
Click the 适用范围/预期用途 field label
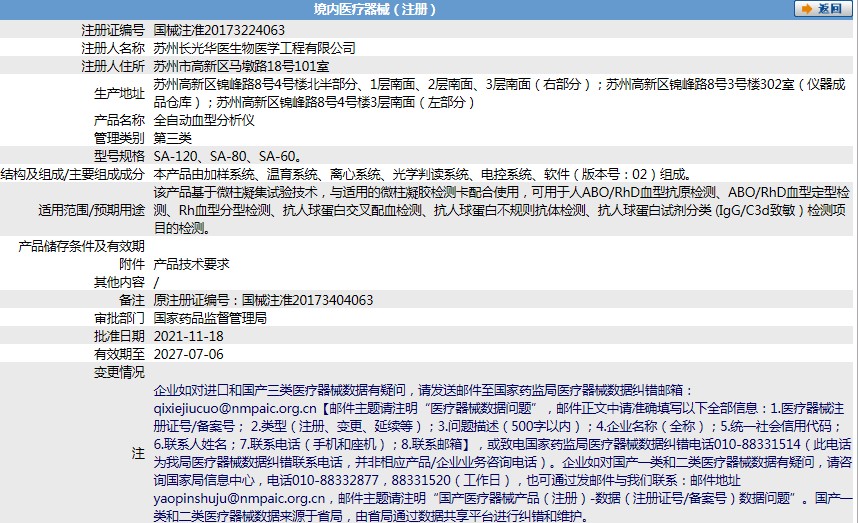point(91,210)
